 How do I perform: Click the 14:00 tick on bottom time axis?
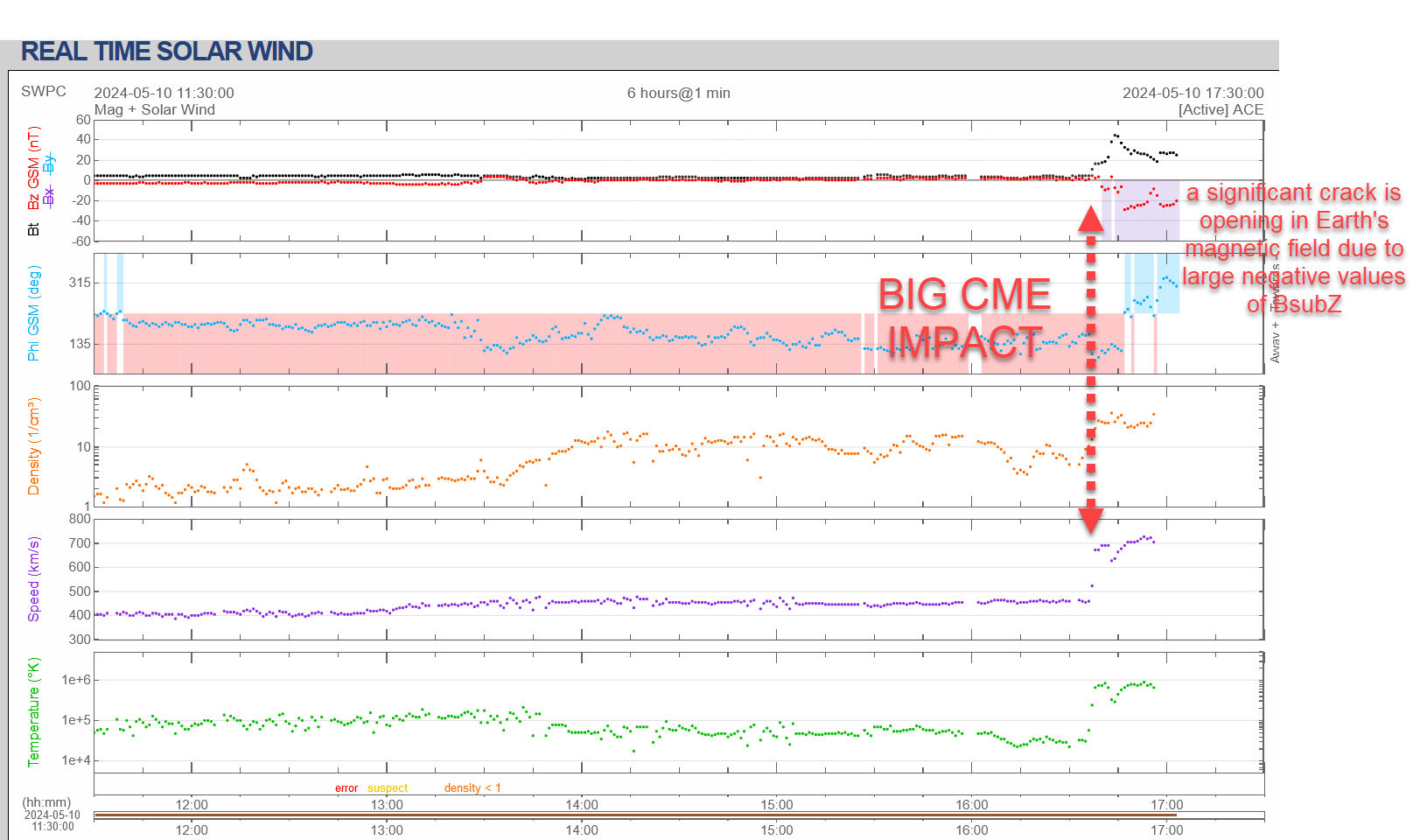(582, 829)
